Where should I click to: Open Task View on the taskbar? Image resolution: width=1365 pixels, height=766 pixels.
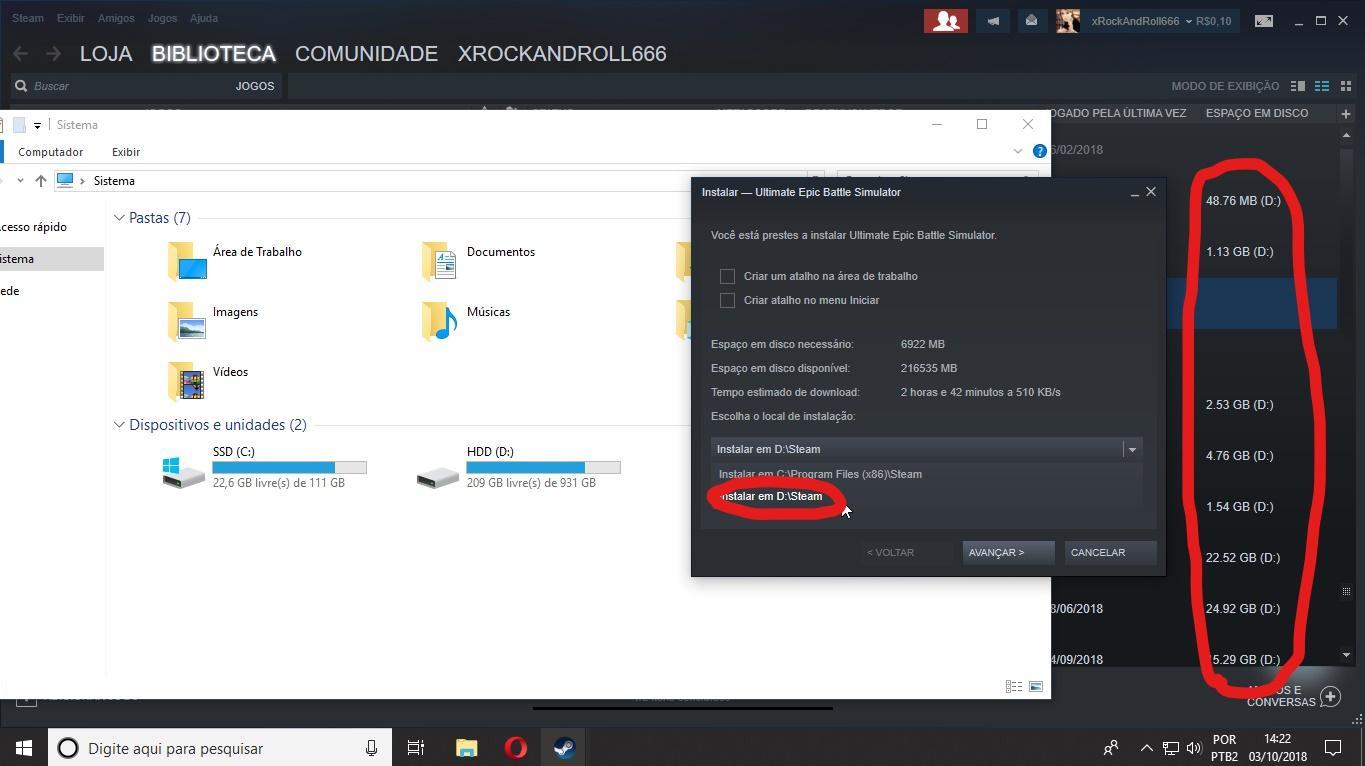[x=416, y=748]
